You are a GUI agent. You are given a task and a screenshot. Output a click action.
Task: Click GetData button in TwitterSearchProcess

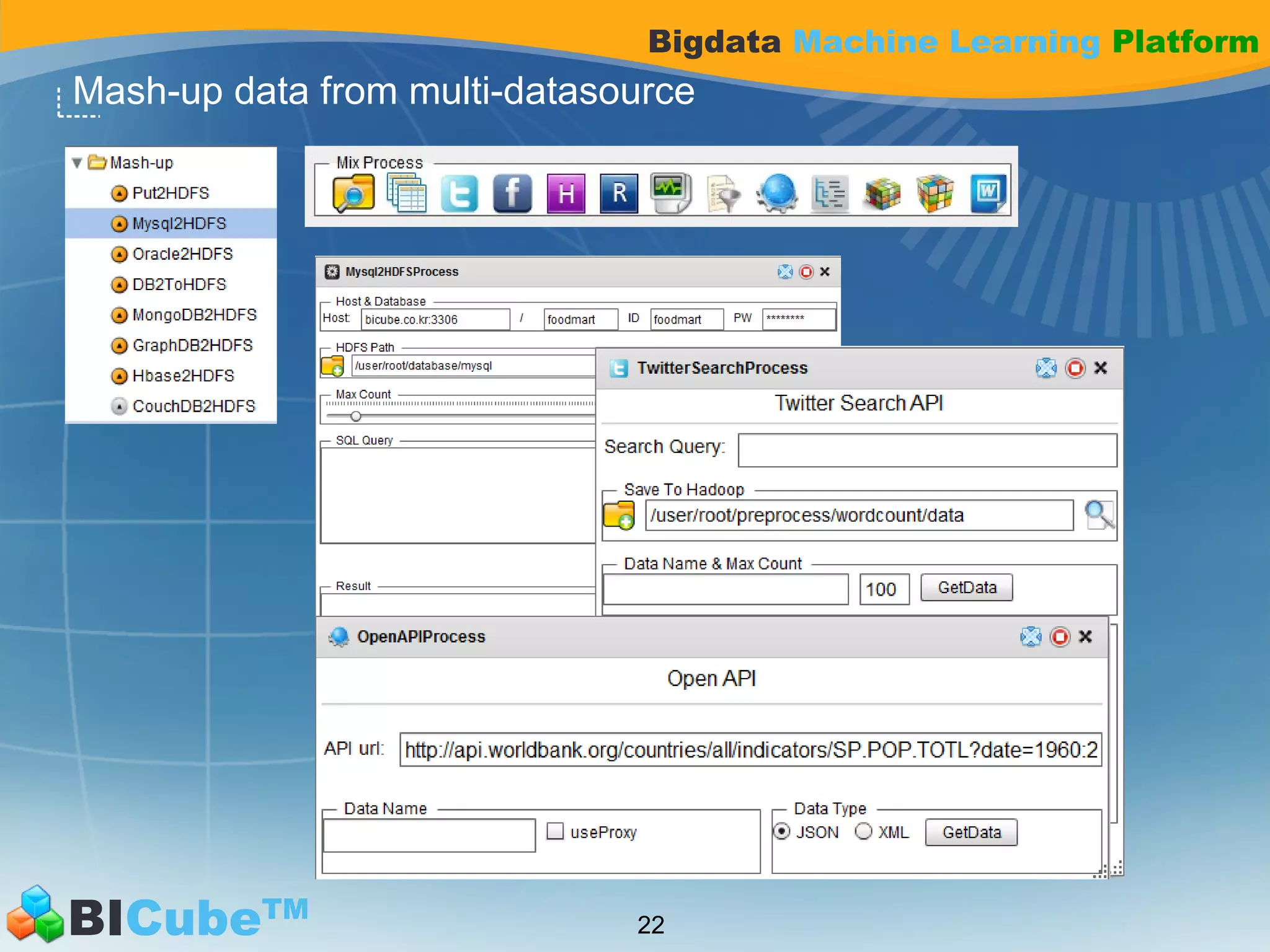[967, 588]
